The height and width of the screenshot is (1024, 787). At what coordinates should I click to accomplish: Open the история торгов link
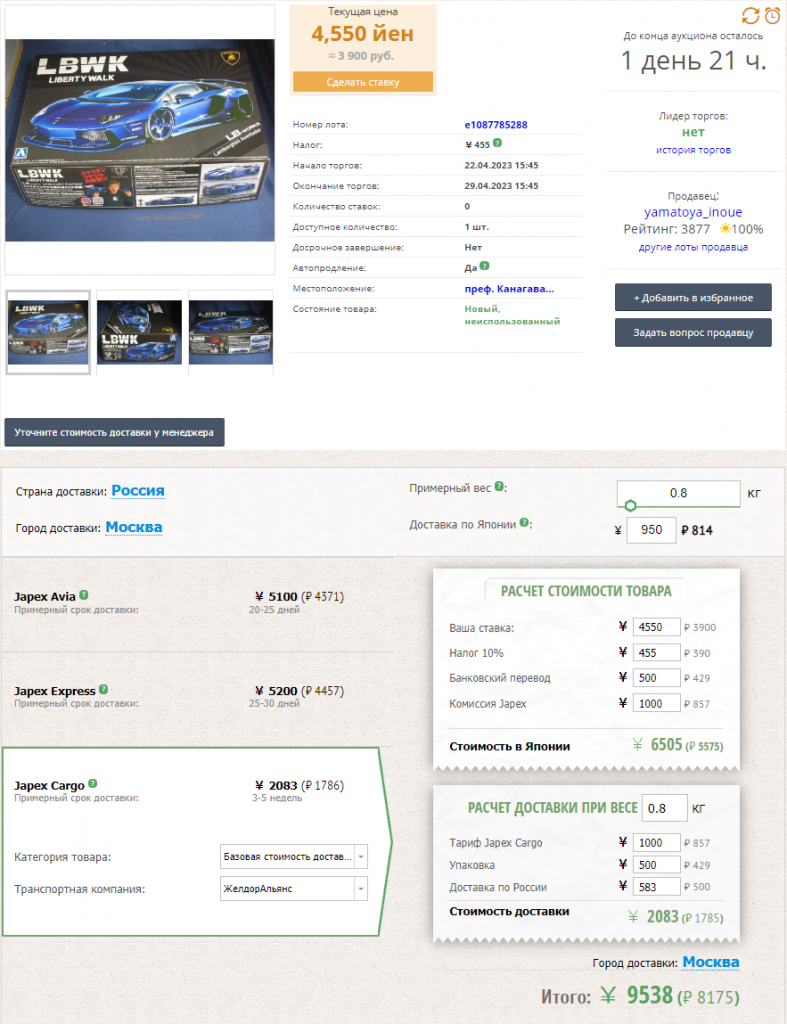coord(693,150)
